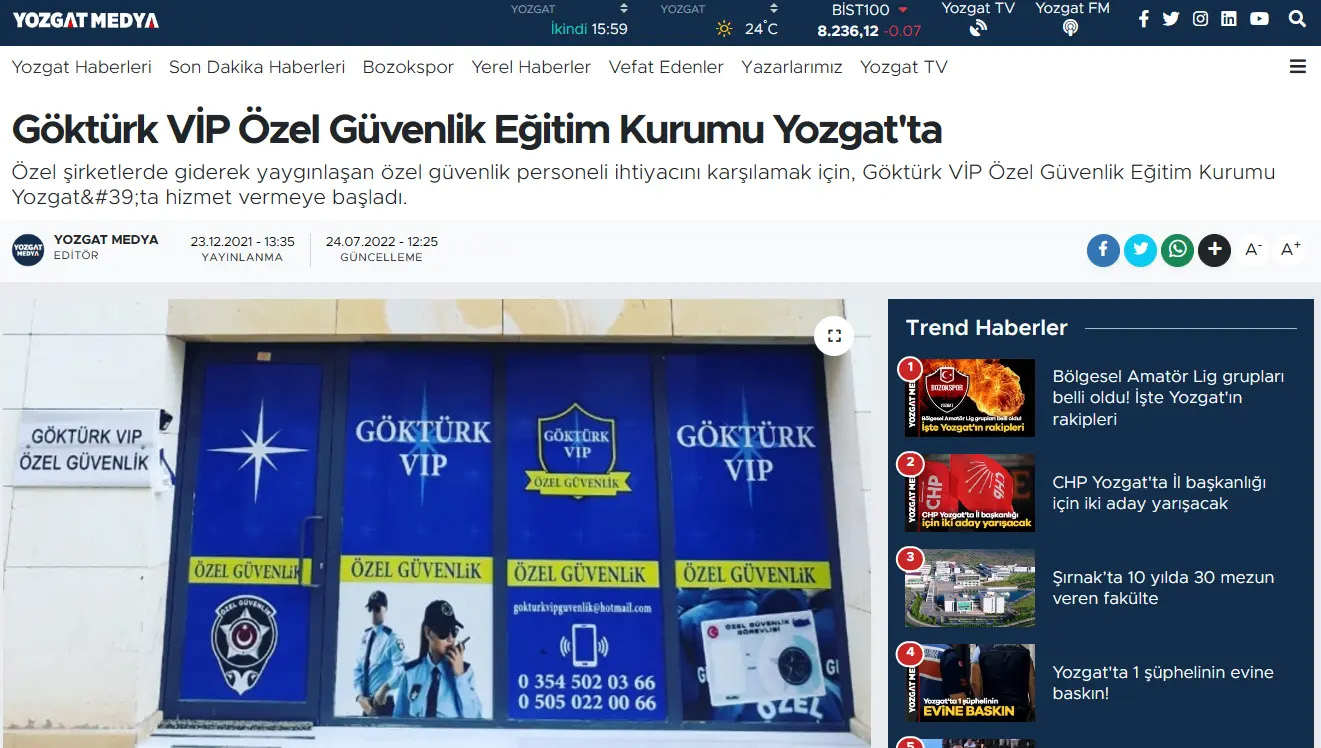1321x748 pixels.
Task: Open CHP Yozgat'ta İl başkanlığı news link
Action: click(1159, 493)
